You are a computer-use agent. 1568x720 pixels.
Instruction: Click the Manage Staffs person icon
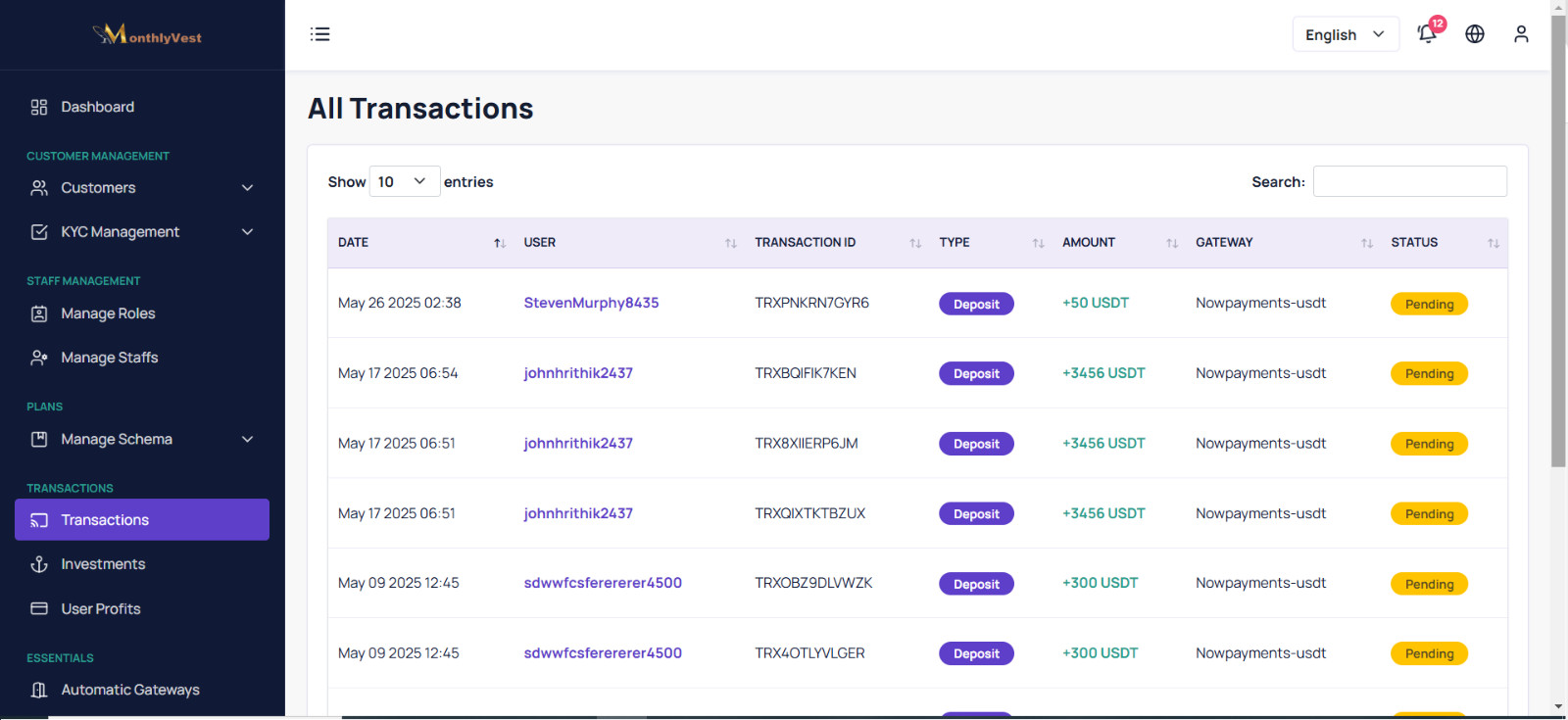click(x=39, y=358)
